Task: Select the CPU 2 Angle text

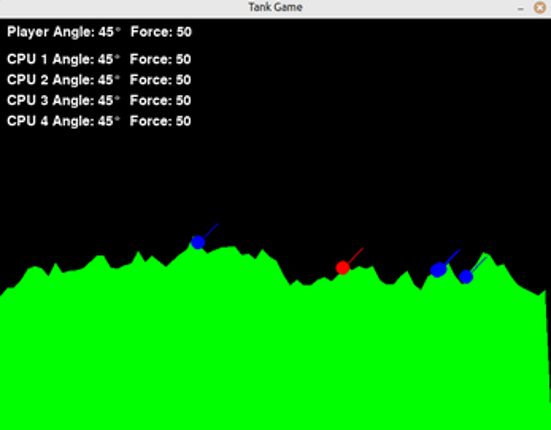Action: [63, 80]
